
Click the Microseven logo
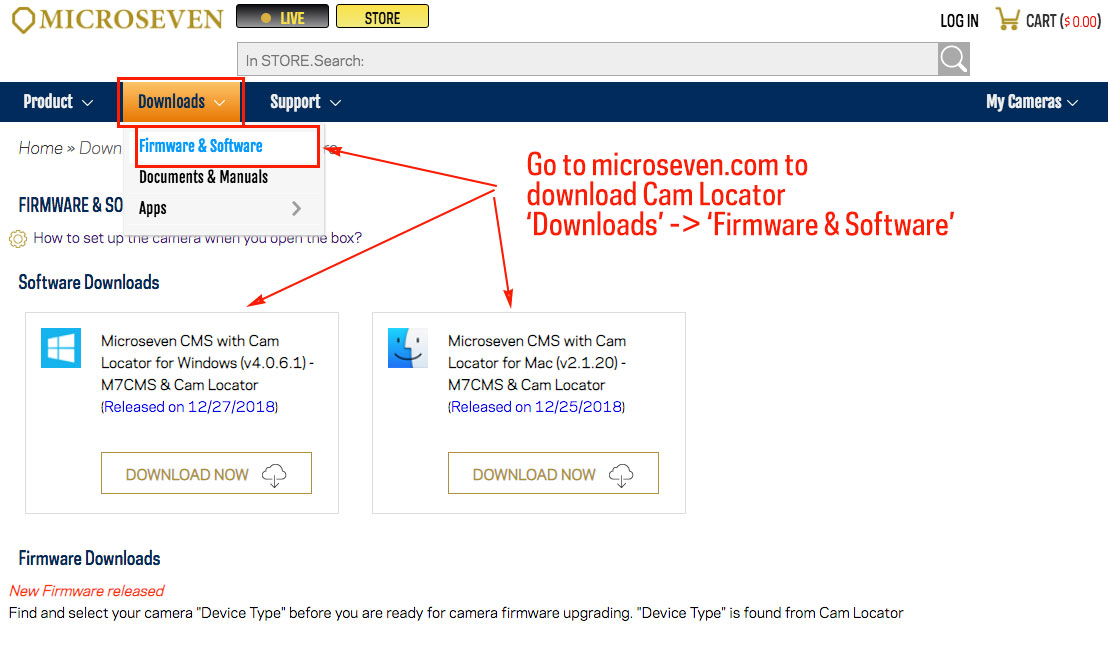(117, 19)
